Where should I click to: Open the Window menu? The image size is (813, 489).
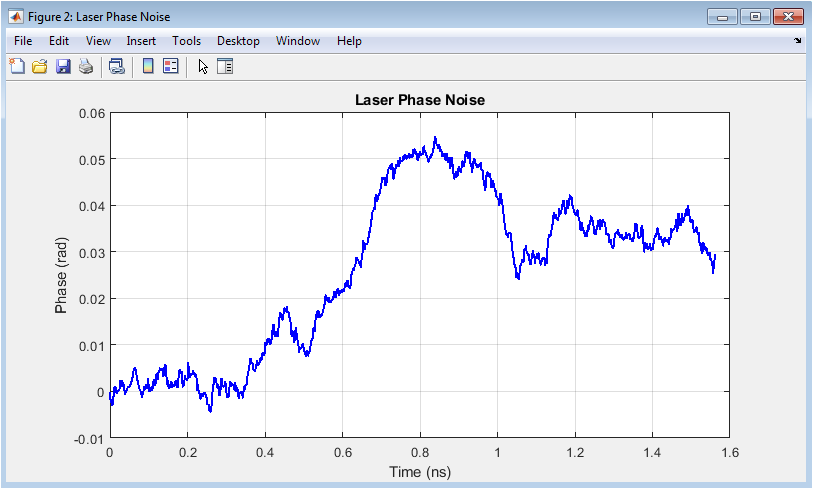pos(298,41)
